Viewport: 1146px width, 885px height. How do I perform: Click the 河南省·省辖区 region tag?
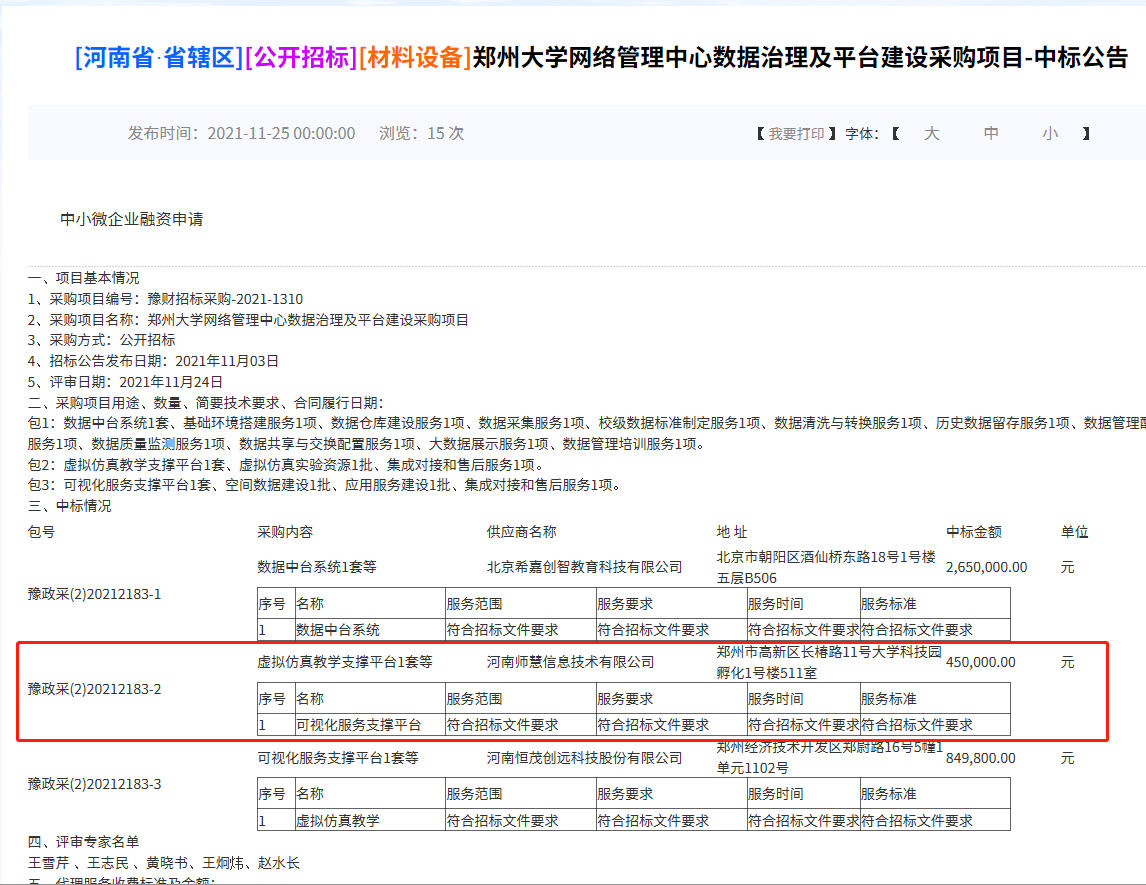coord(159,58)
